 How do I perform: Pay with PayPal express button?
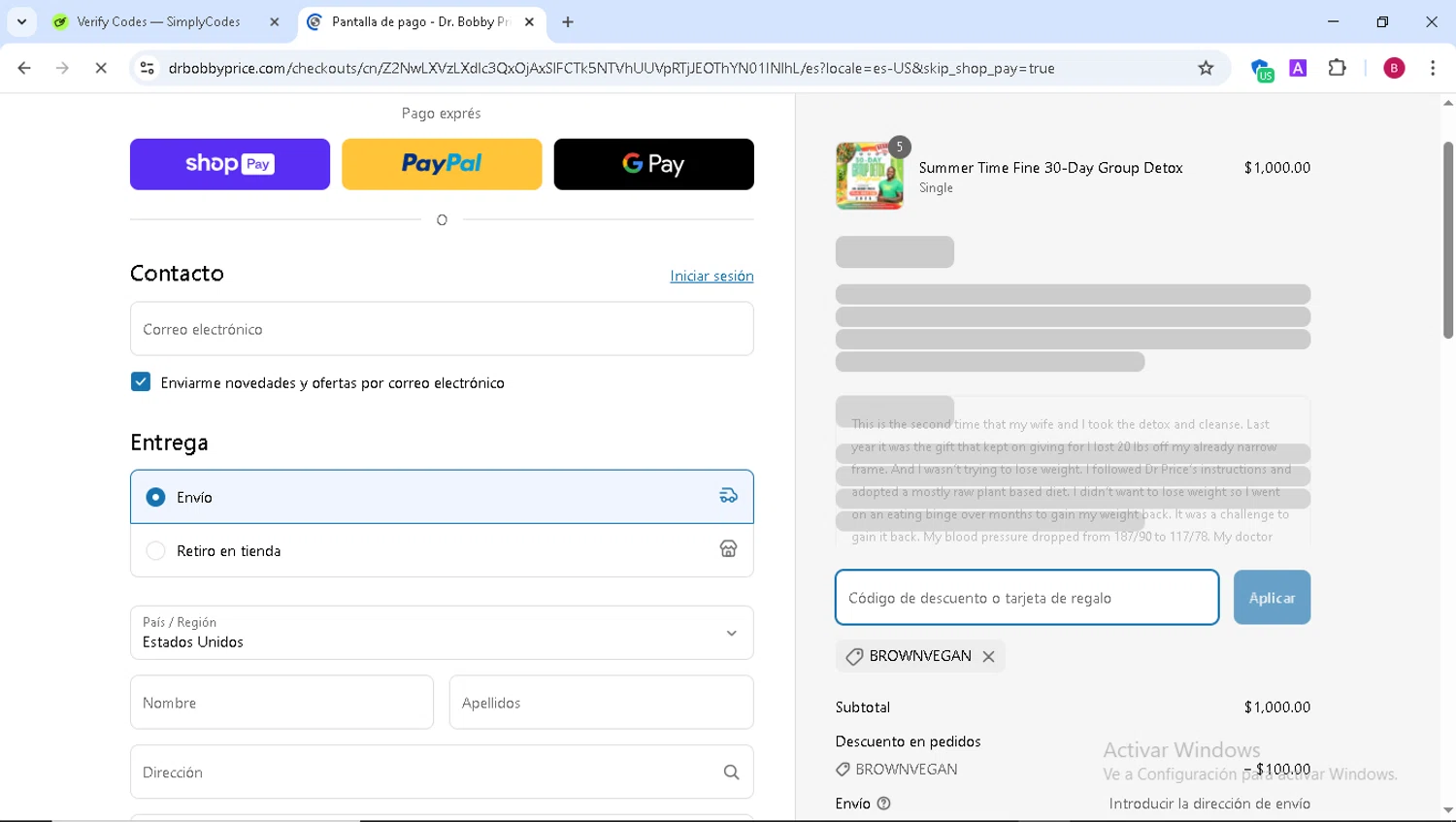tap(442, 164)
